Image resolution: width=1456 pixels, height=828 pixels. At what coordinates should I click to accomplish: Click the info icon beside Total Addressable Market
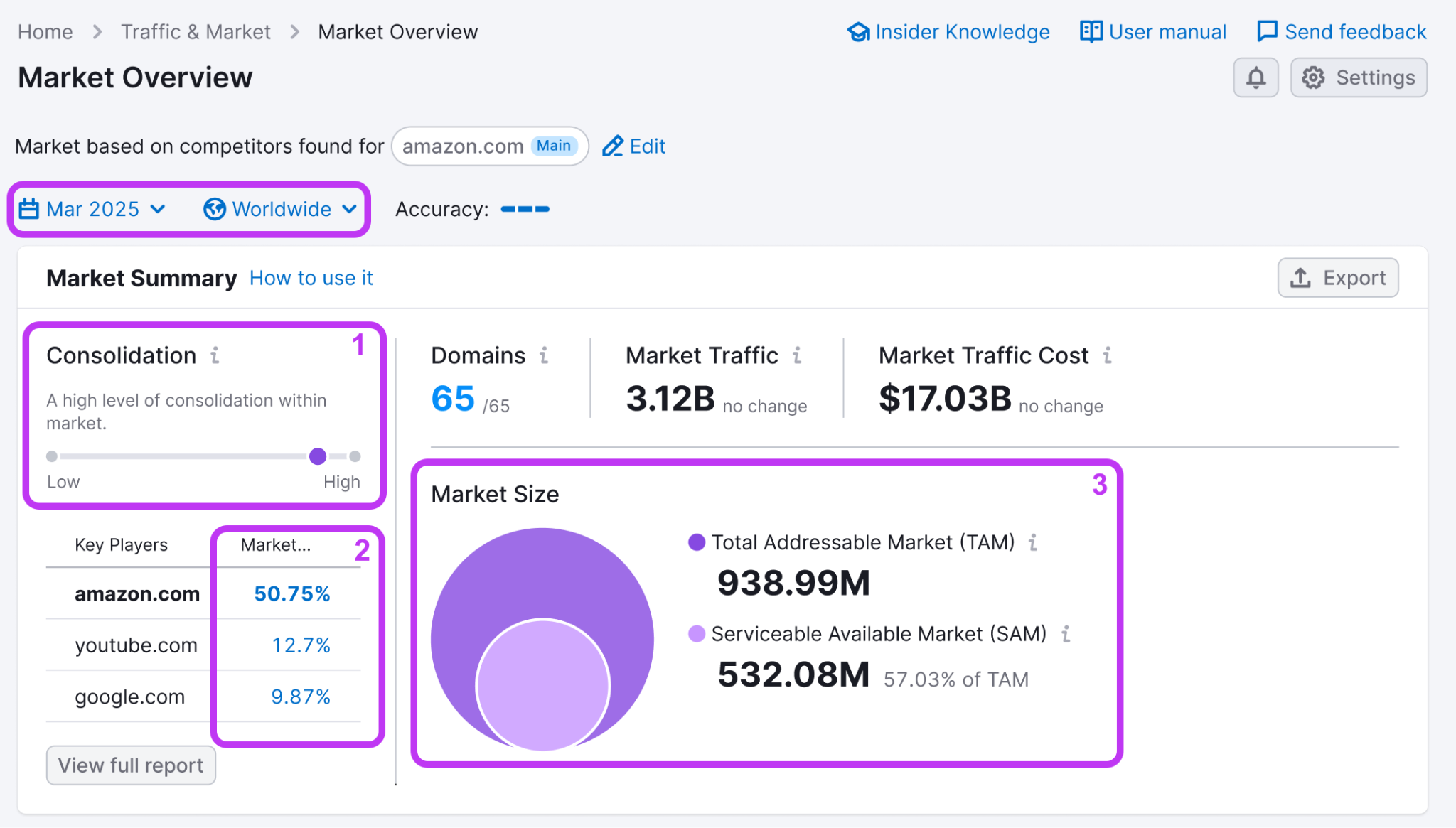1034,542
